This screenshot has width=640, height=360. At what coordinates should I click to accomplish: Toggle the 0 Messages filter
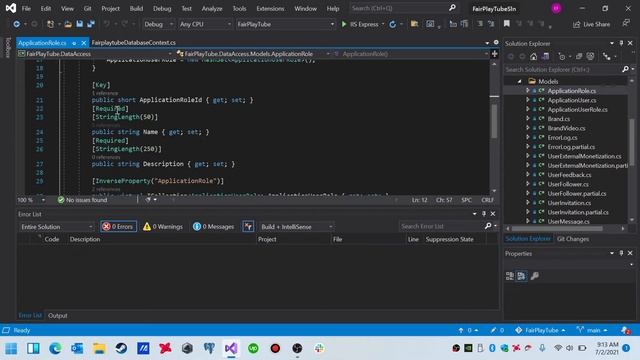[x=213, y=227]
